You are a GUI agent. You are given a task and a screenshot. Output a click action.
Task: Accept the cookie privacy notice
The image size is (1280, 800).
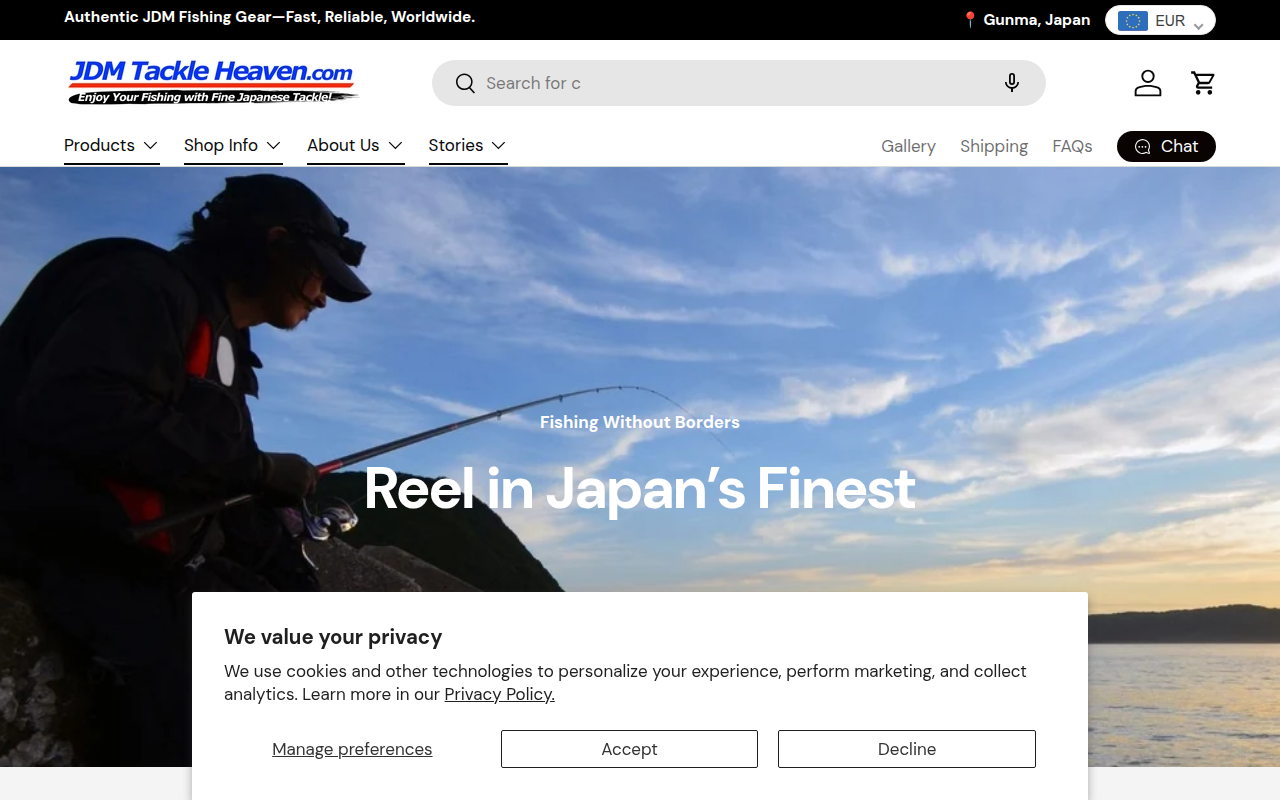tap(629, 749)
